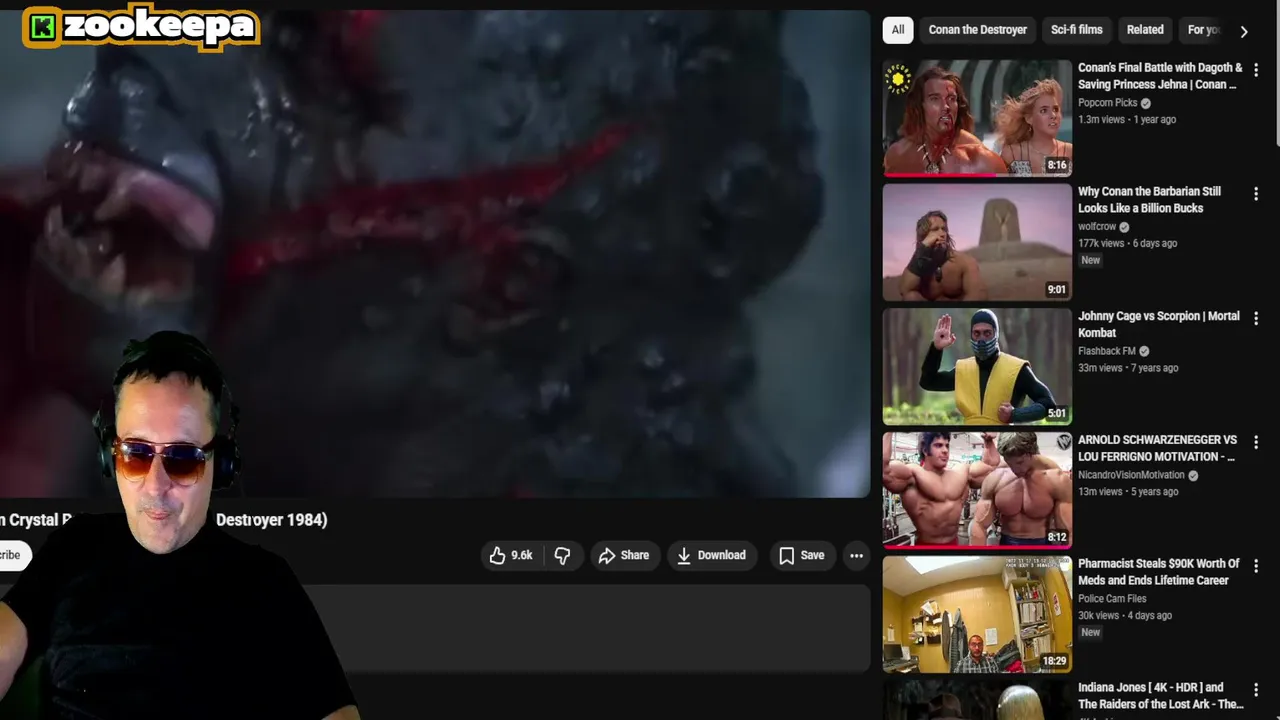
Task: Open title Why Conan the Barbarian Still Looks
Action: [x=1149, y=200]
